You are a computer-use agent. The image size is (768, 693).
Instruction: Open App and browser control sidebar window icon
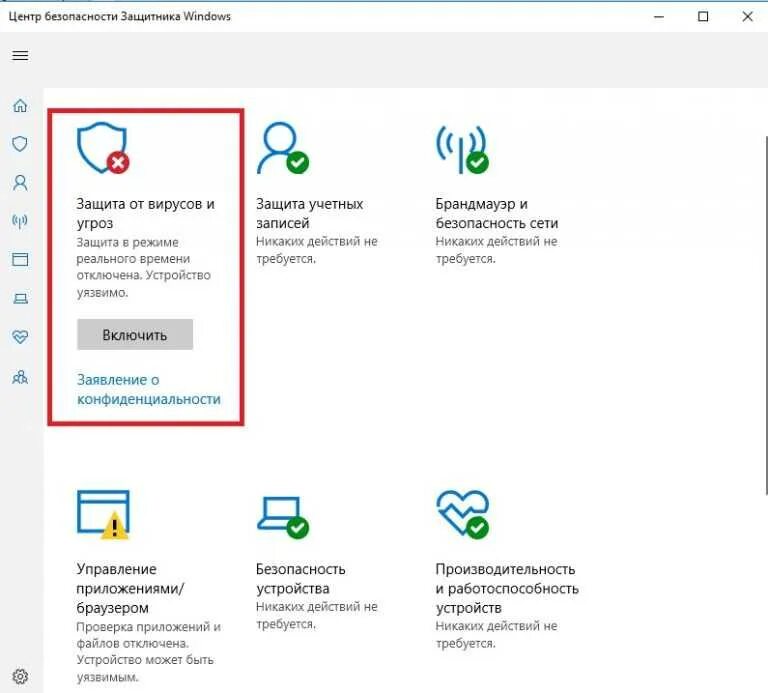click(20, 260)
